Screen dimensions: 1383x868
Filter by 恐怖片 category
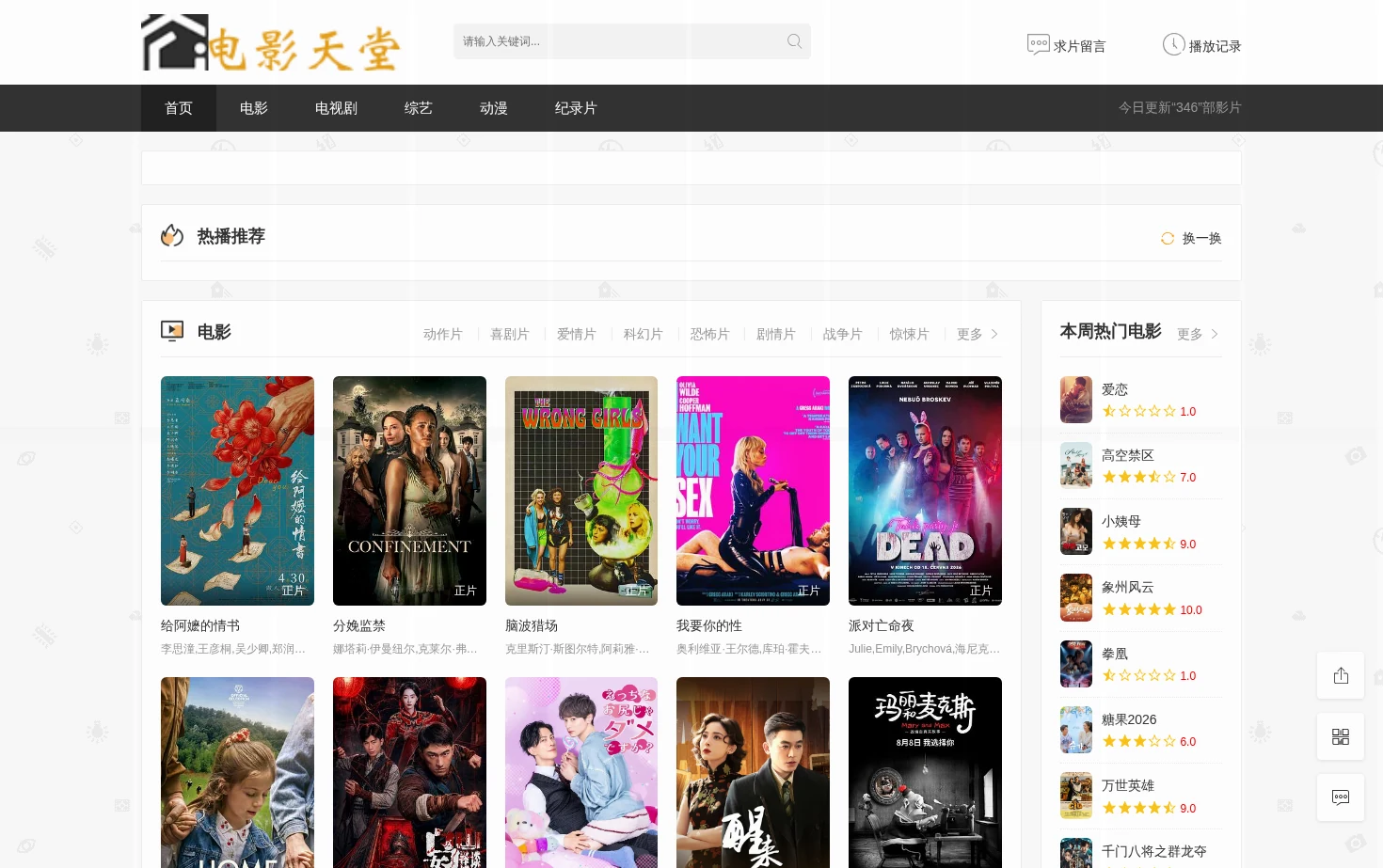[709, 334]
